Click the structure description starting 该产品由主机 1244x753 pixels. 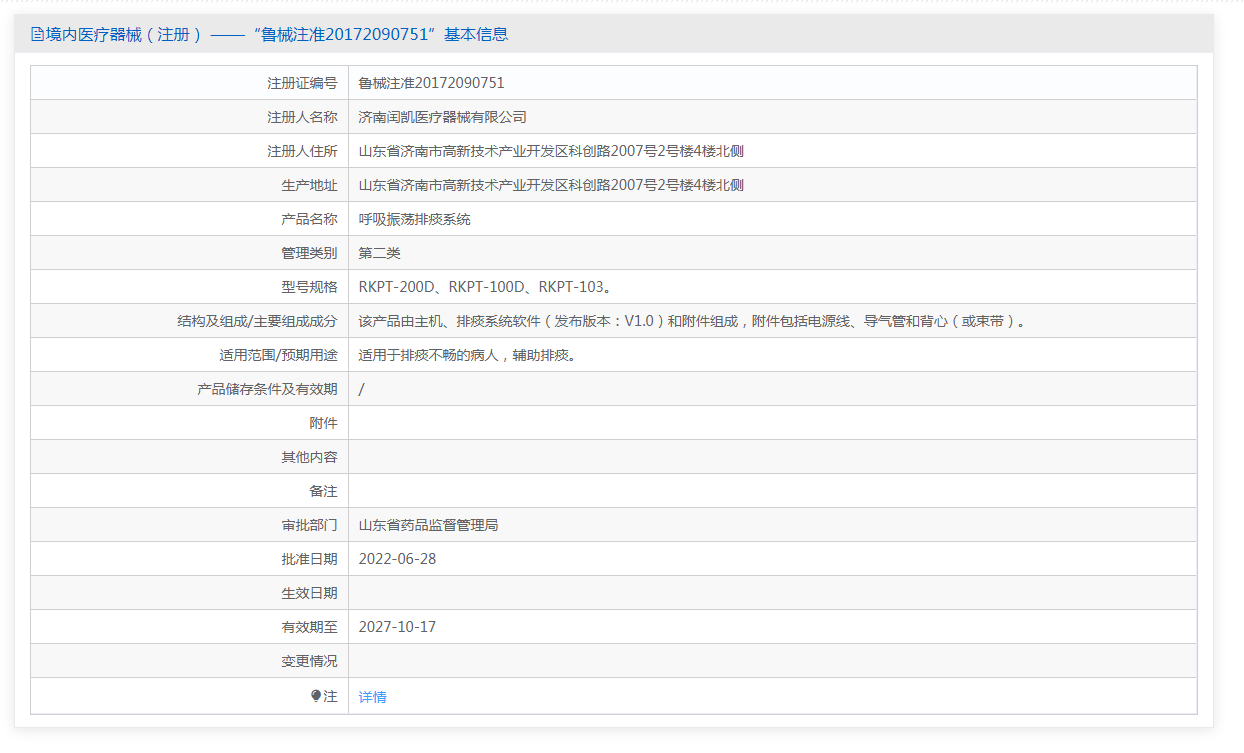click(x=693, y=321)
